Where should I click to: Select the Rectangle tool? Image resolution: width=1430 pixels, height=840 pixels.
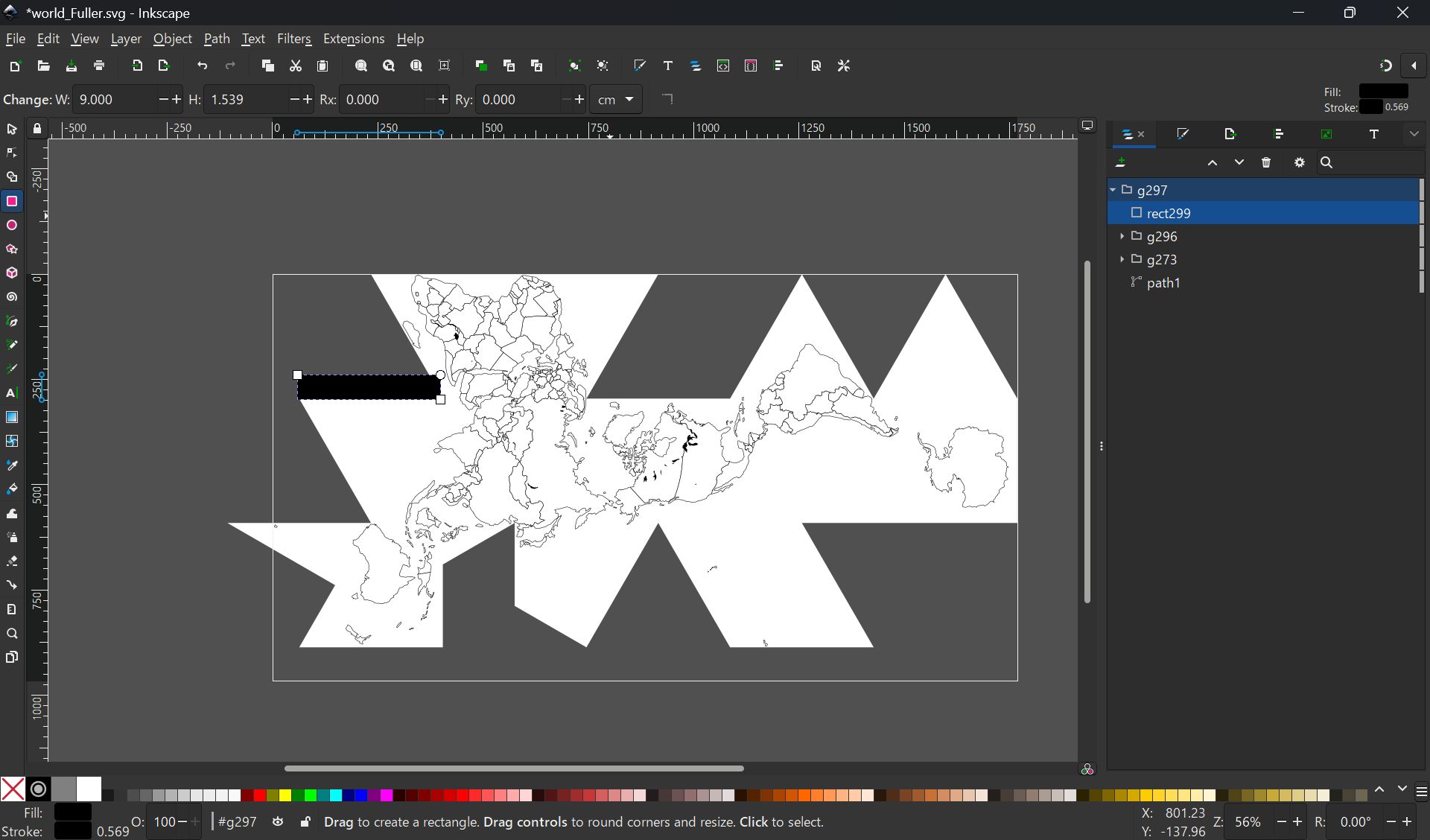(x=12, y=201)
